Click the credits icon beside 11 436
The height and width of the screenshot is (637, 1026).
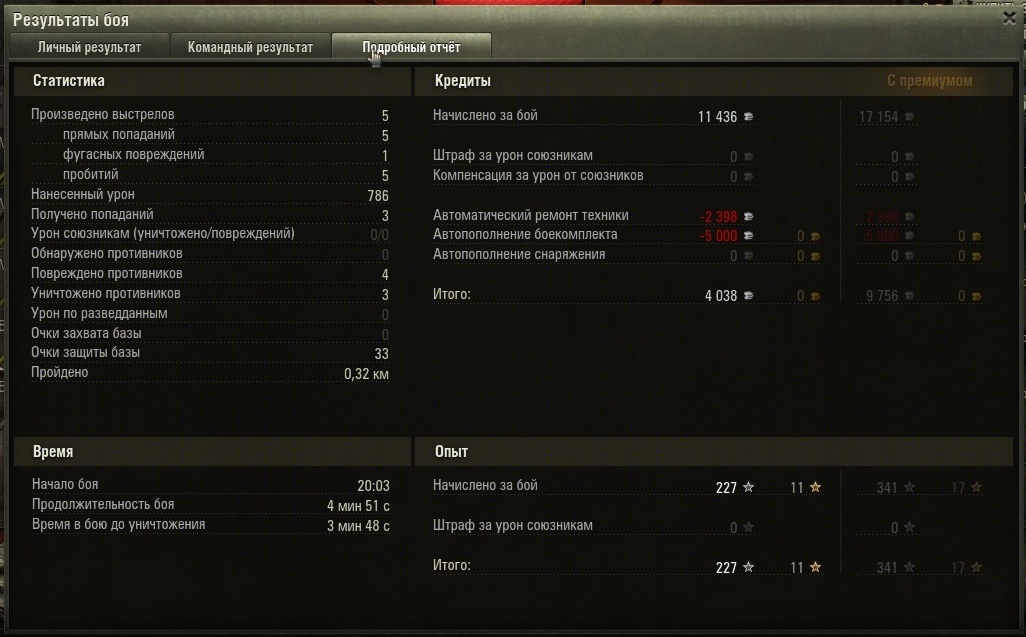click(749, 117)
